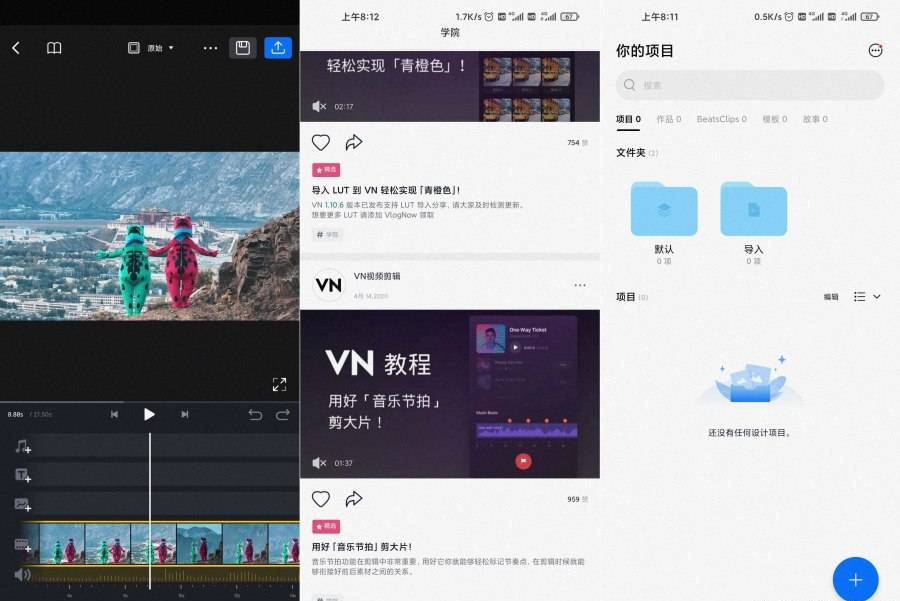Add a clip to the main video track
The height and width of the screenshot is (601, 900).
point(22,545)
